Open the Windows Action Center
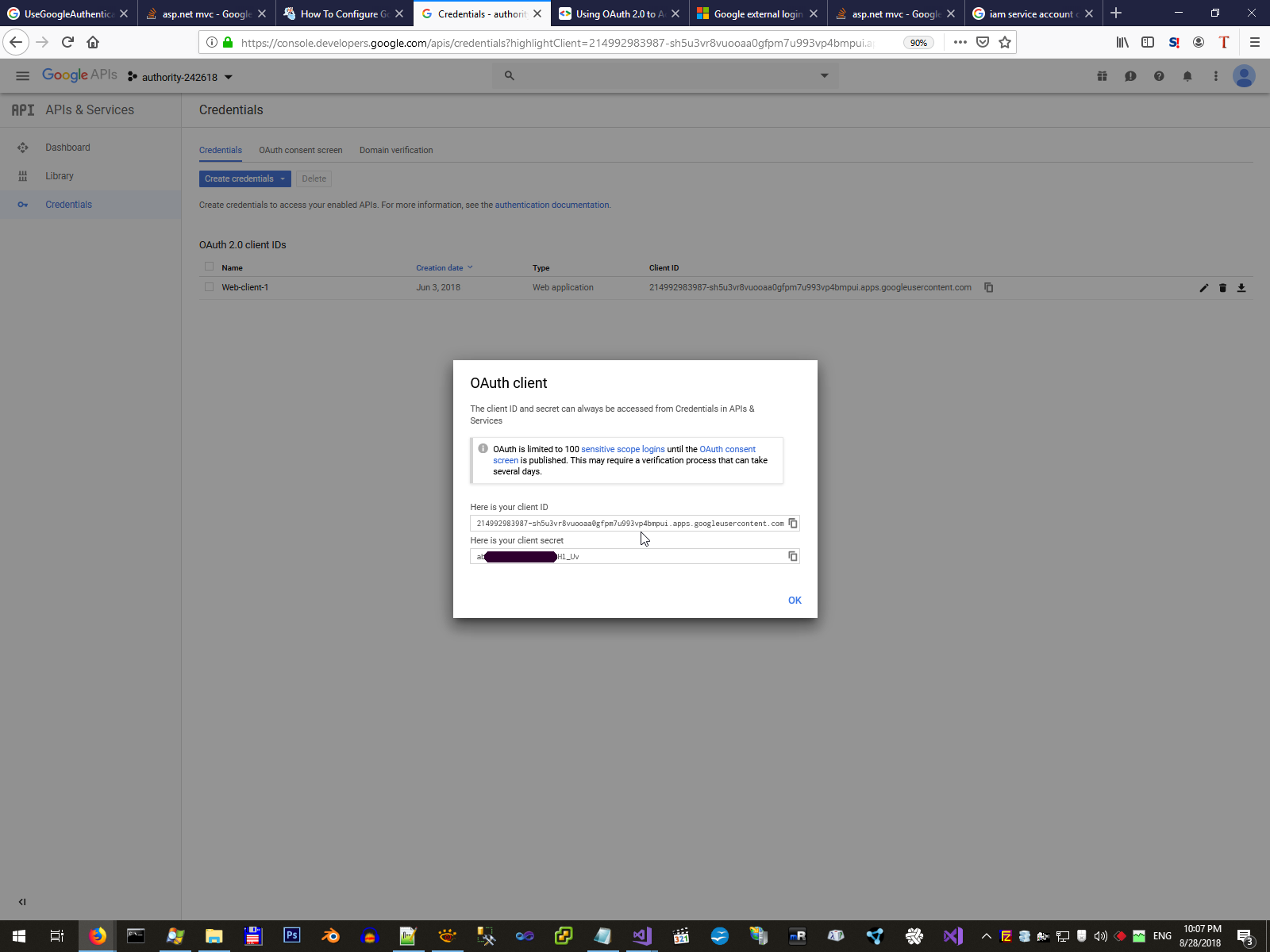The image size is (1270, 952). click(x=1245, y=937)
